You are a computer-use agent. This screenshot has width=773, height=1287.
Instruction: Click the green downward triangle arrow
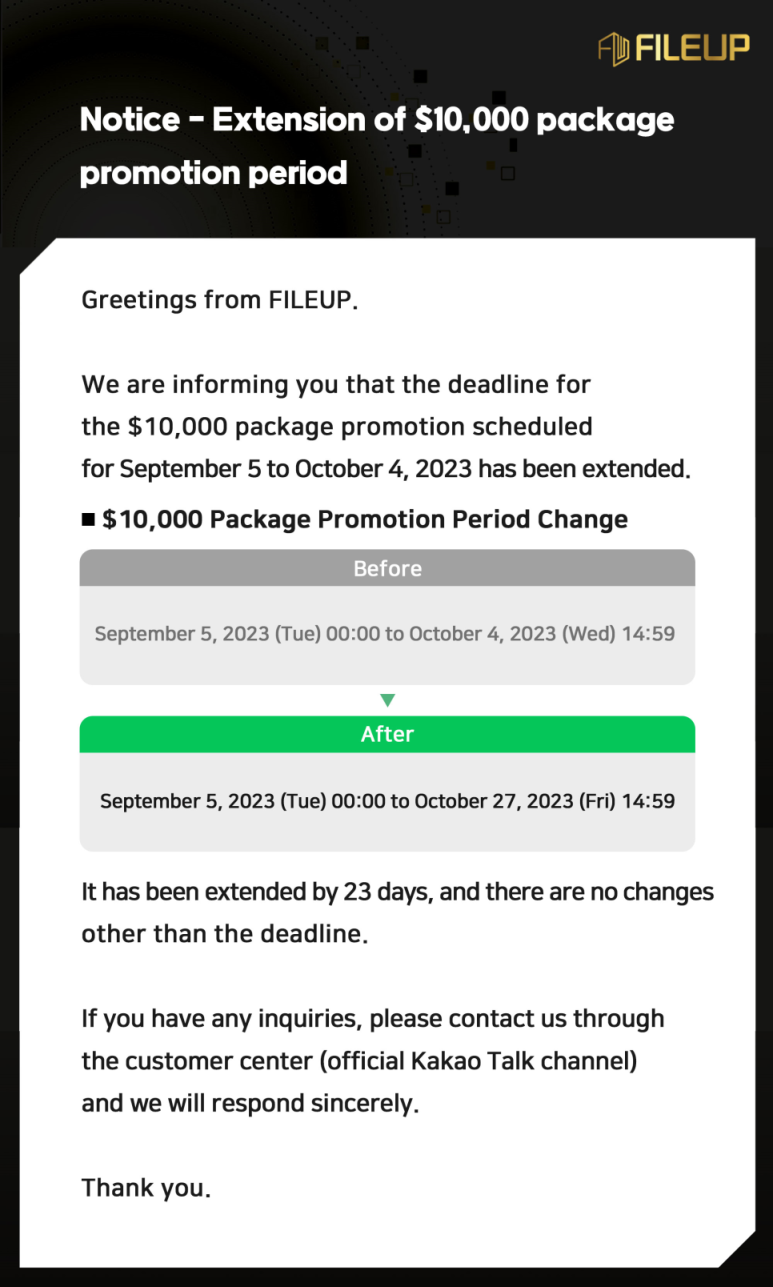pos(388,701)
